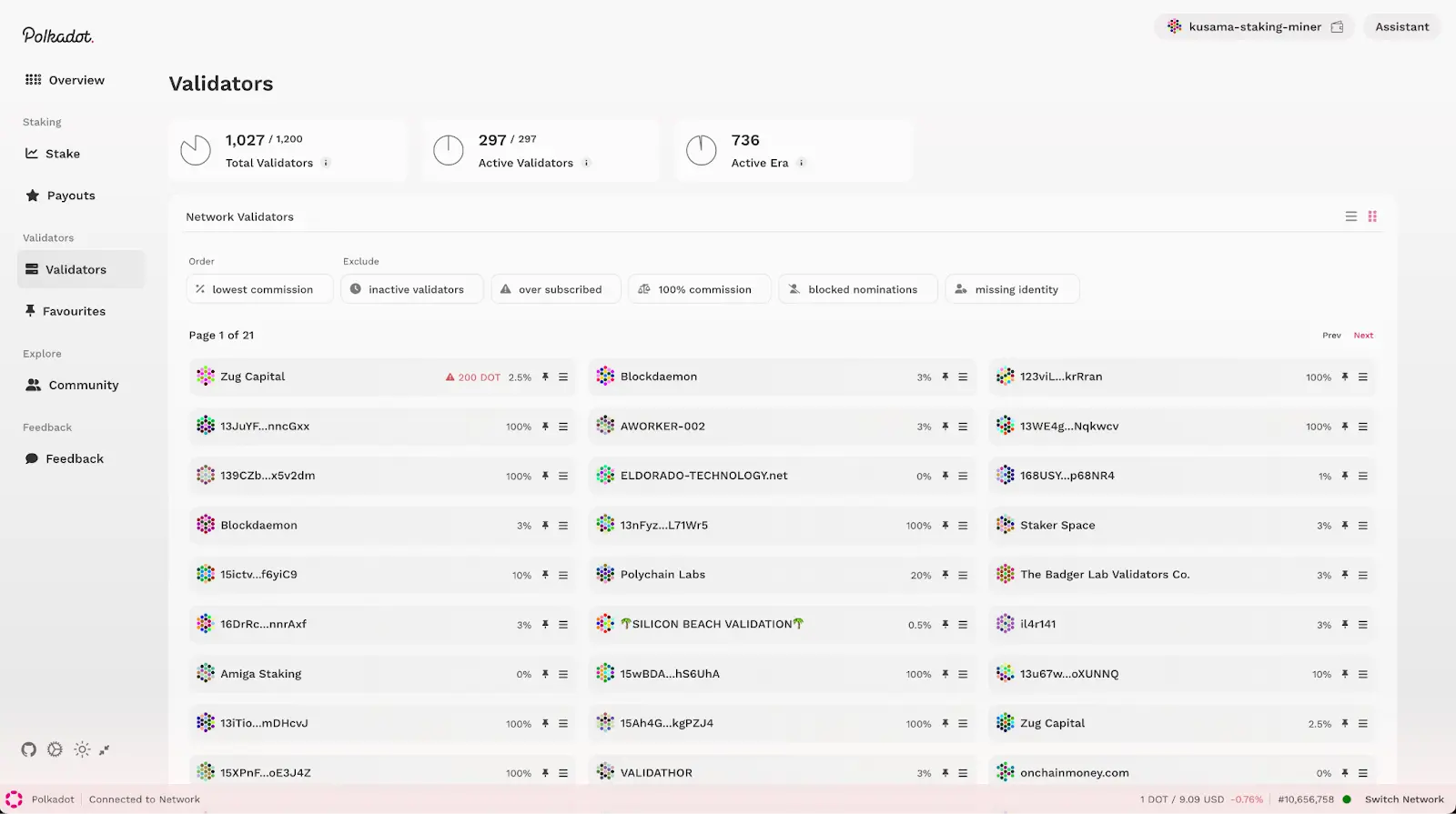Click info icon beside Active Validators

coord(586,163)
